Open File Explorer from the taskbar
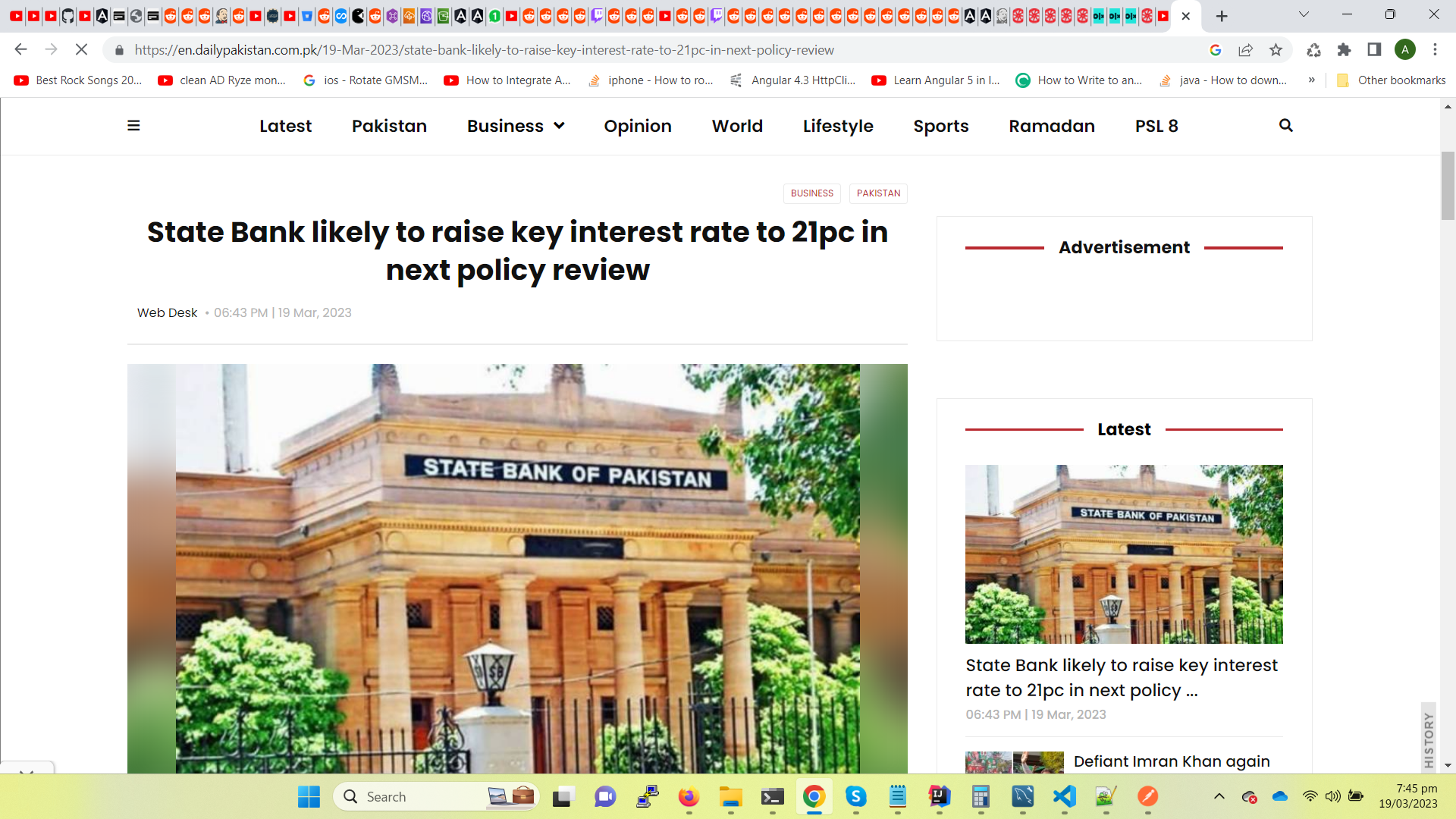 click(x=730, y=796)
